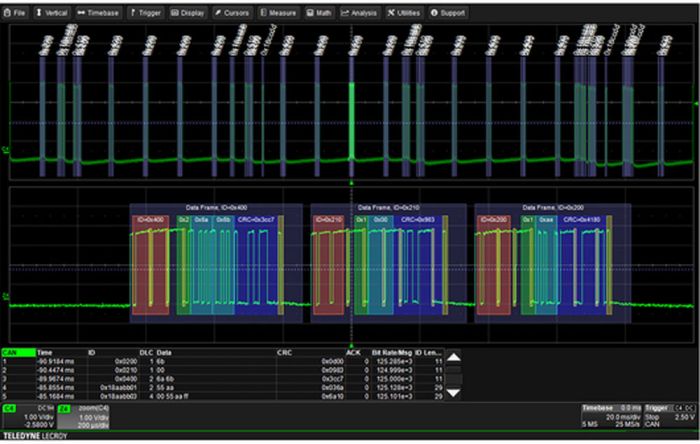Click bit rate cell 125.285e+3
The height and width of the screenshot is (444, 700).
pos(394,361)
